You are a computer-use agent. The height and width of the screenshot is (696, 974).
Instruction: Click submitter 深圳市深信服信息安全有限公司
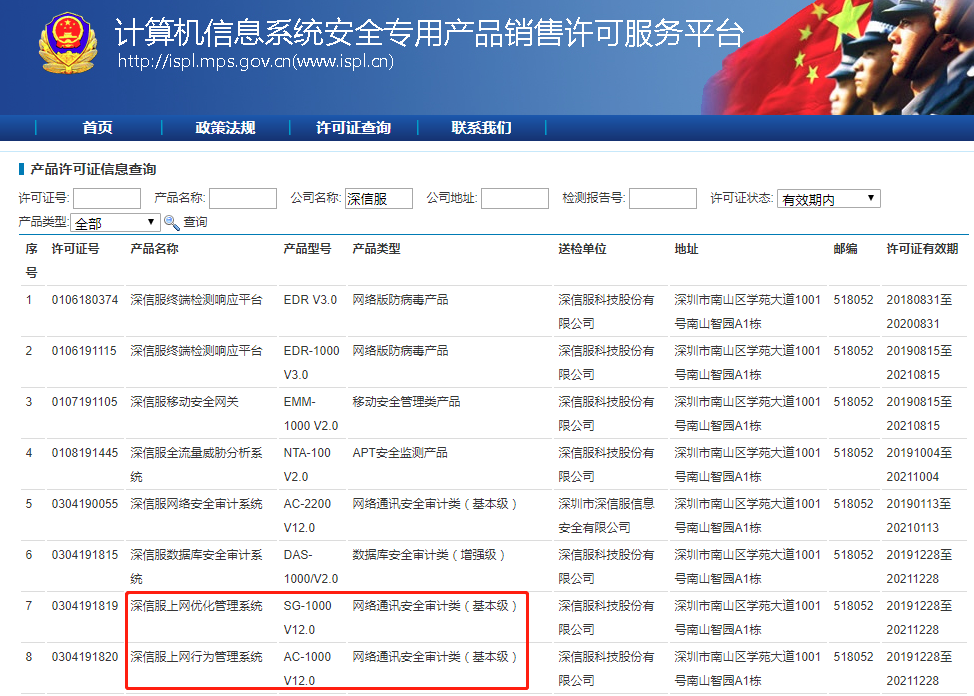tap(606, 515)
